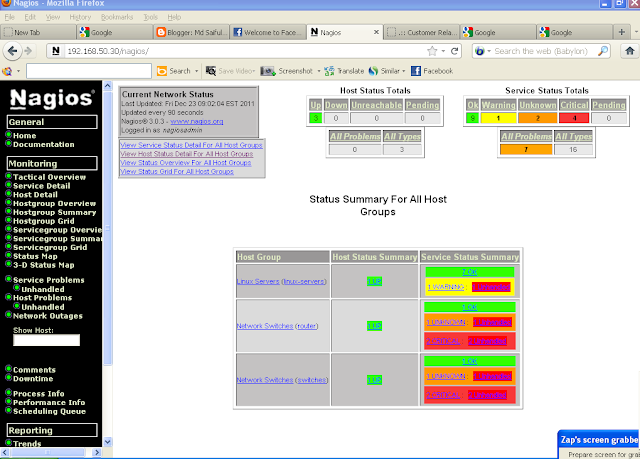
Task: Open the search engine selector dropdown
Action: [x=489, y=51]
